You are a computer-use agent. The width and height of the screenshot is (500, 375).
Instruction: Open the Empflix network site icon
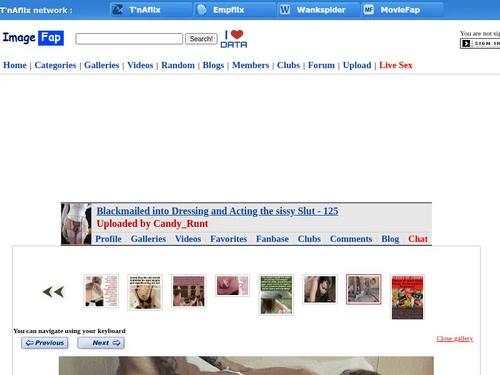pyautogui.click(x=202, y=10)
